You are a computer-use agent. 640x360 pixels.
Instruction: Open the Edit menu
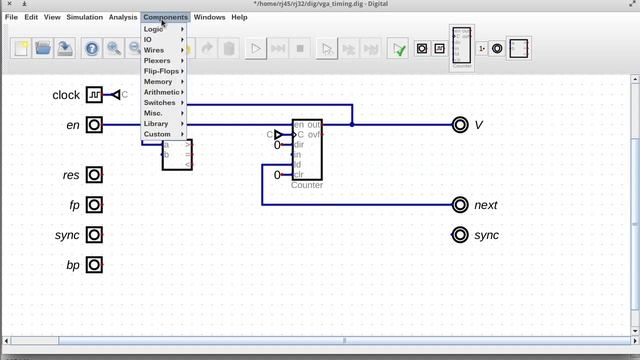(31, 17)
